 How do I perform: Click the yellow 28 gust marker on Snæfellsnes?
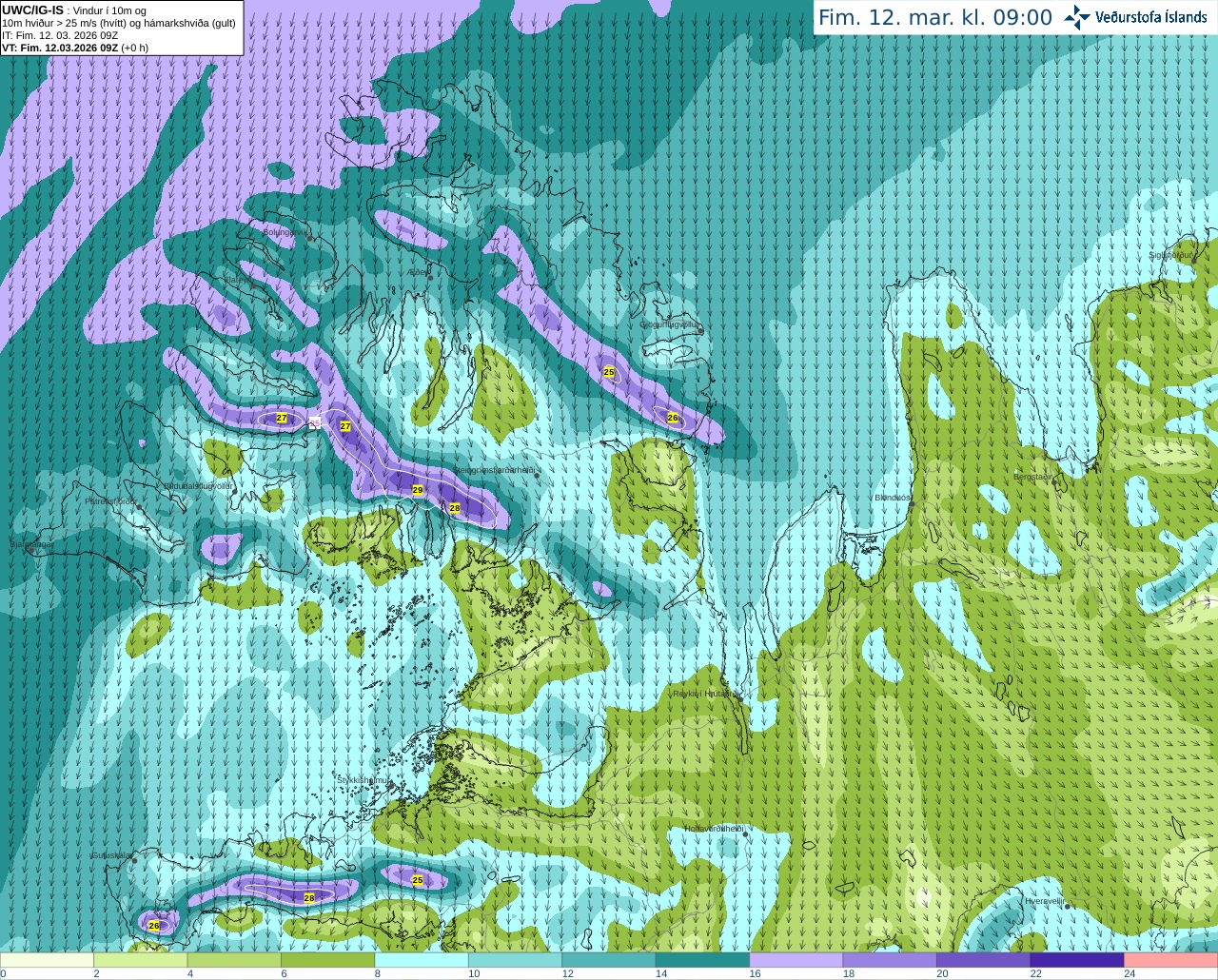tap(309, 897)
